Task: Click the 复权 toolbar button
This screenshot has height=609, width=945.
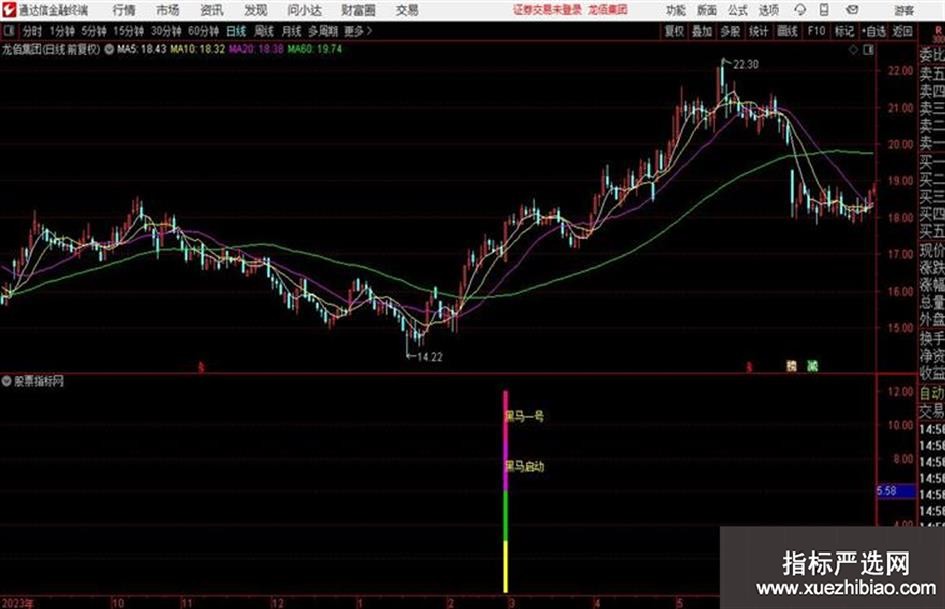Action: [x=674, y=31]
